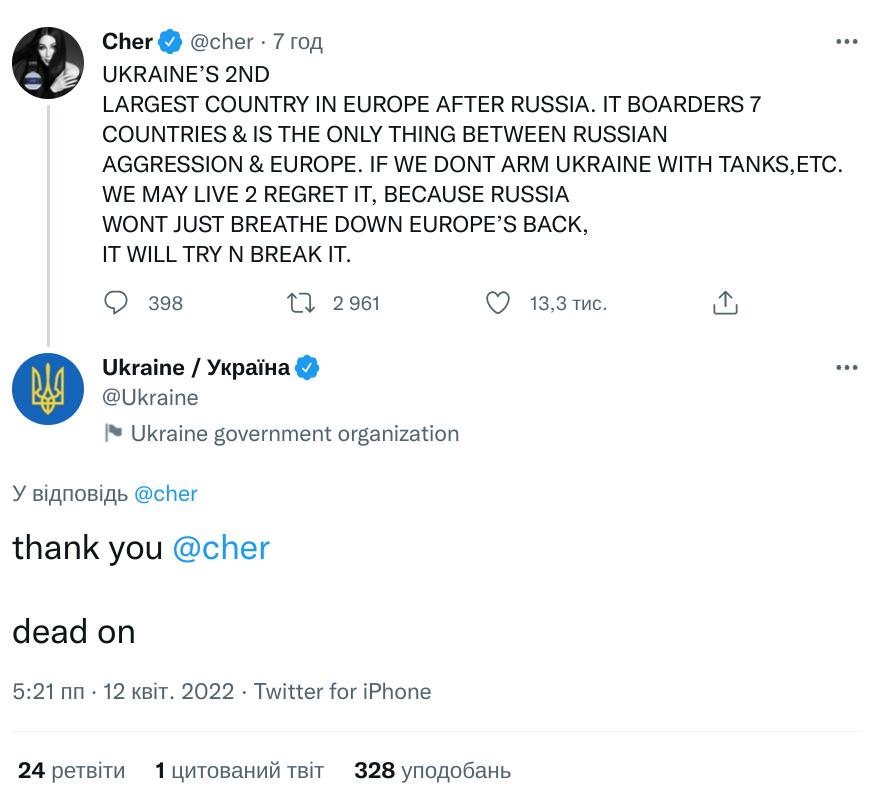This screenshot has width=877, height=793.
Task: Show the 328 уподобань likes list
Action: (x=432, y=771)
